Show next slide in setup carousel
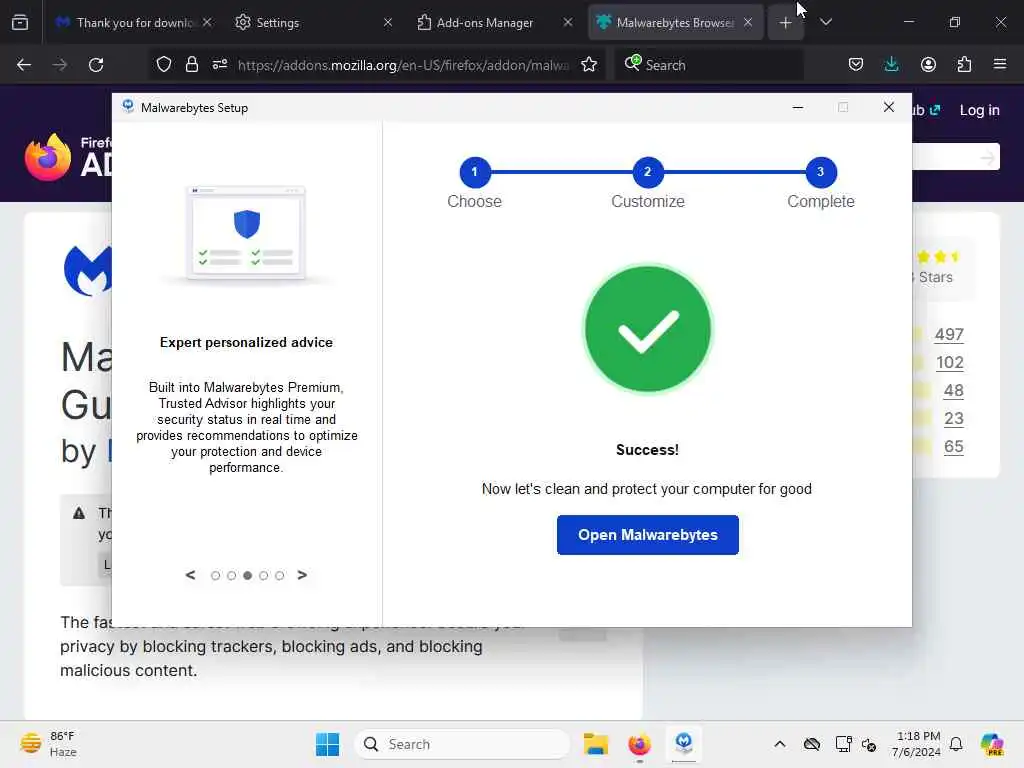Viewport: 1024px width, 768px height. coord(302,575)
